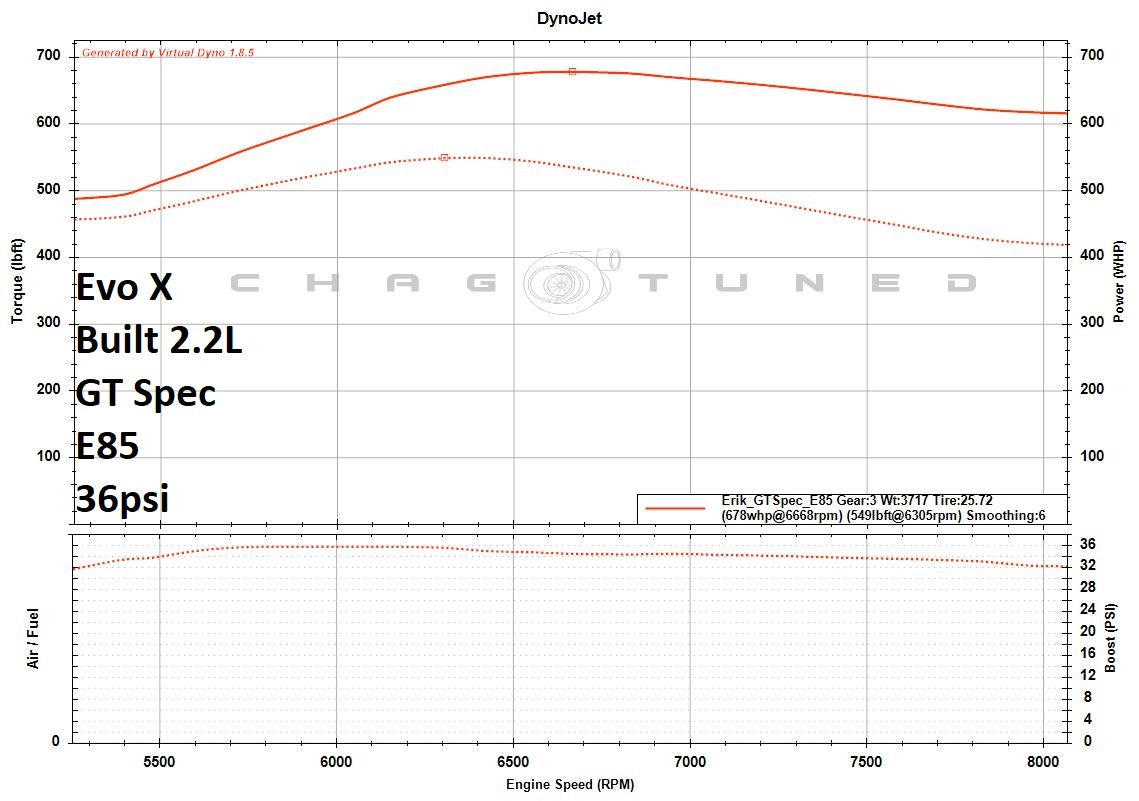Select the 300 label on the Torque axis
Screen dimensions: 1139x801
pos(48,322)
